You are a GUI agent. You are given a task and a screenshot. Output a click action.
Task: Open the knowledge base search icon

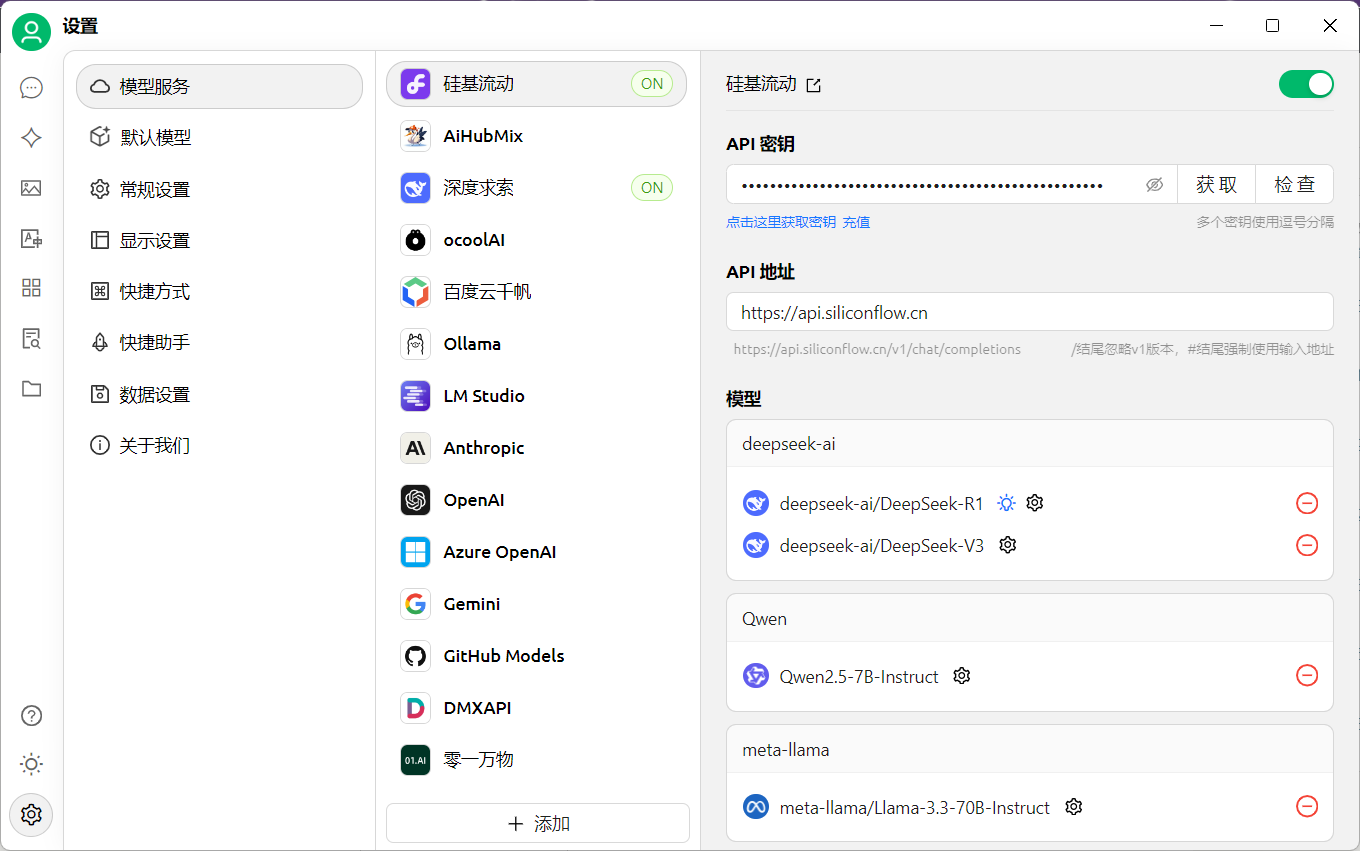pyautogui.click(x=31, y=338)
